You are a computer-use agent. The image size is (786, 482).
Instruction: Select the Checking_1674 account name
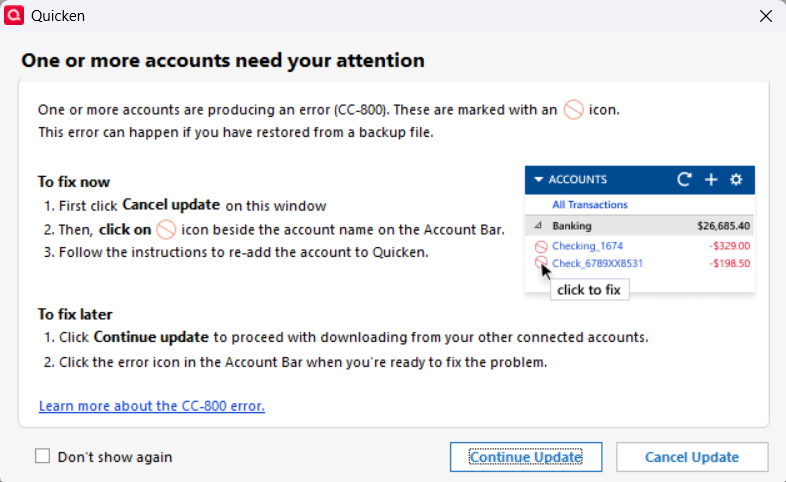(x=588, y=246)
